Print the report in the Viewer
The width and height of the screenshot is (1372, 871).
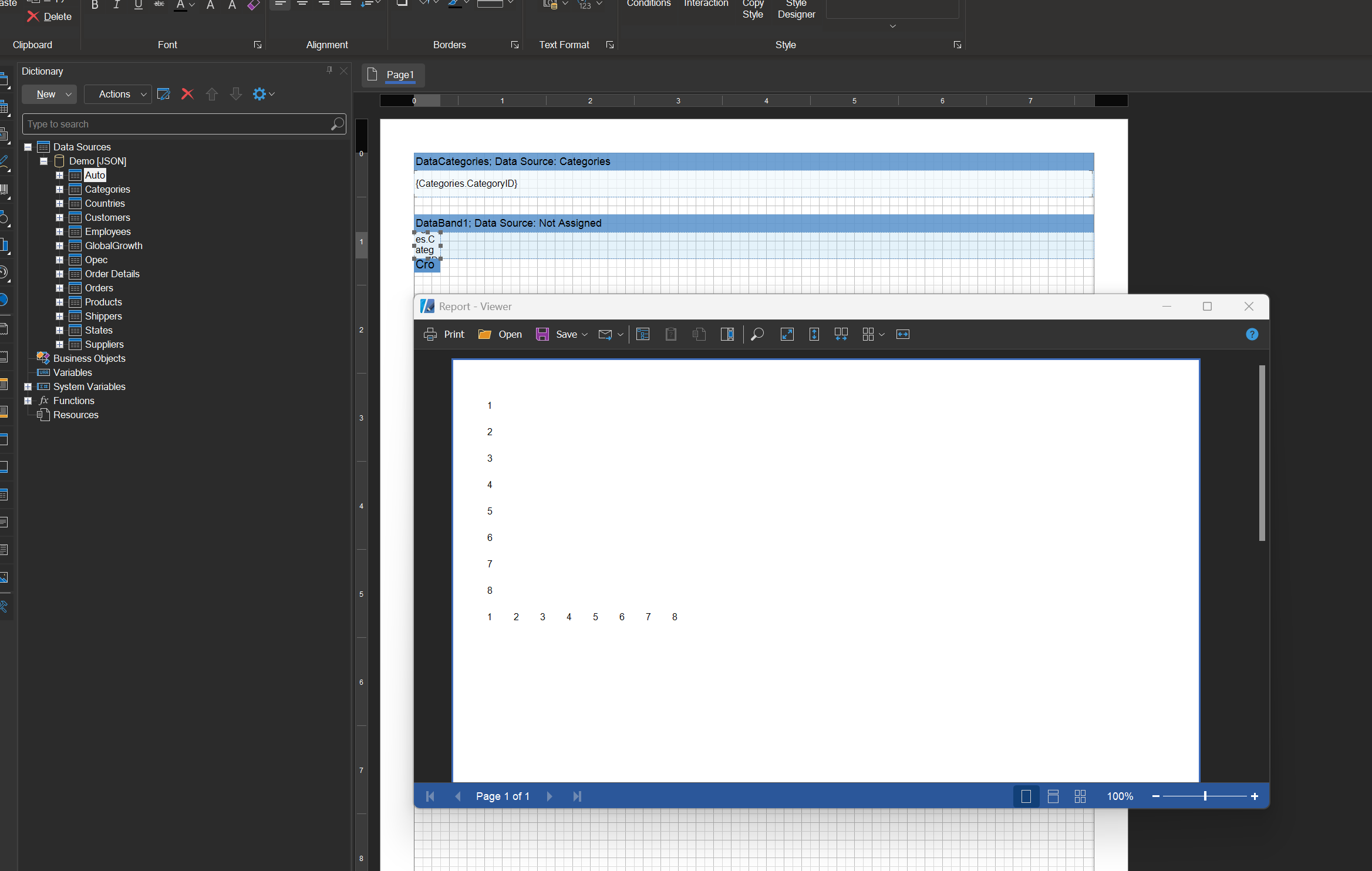pos(444,334)
